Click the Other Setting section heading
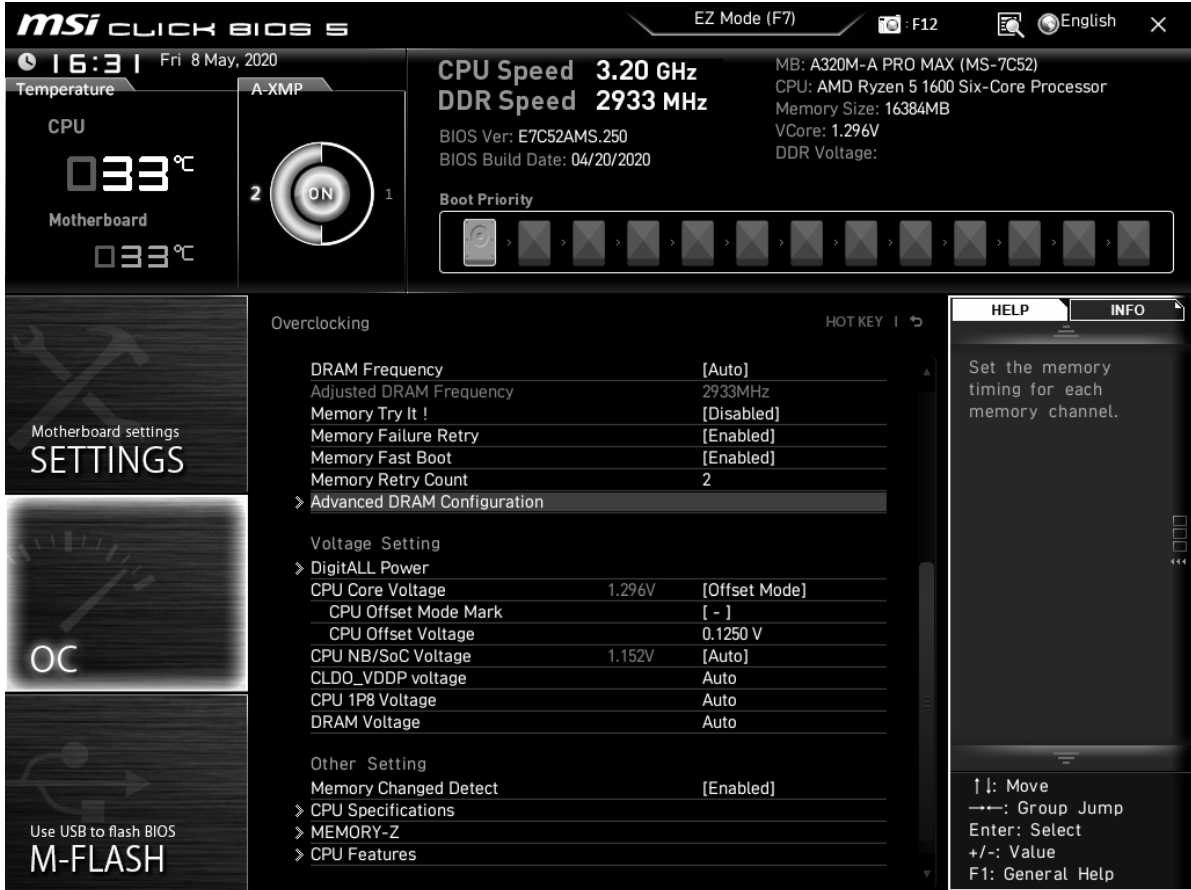 pos(368,764)
